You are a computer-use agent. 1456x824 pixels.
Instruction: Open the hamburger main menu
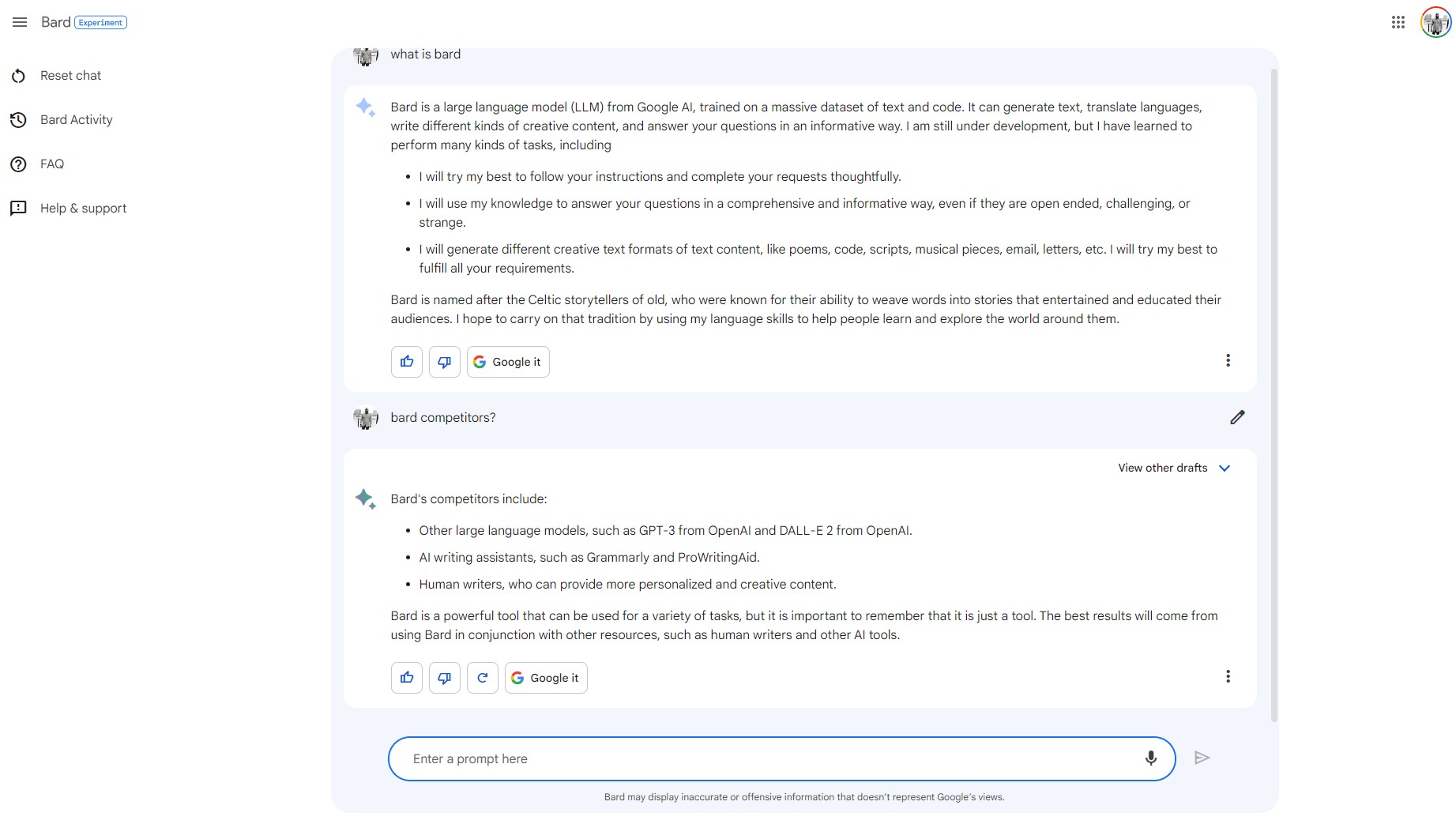point(20,22)
